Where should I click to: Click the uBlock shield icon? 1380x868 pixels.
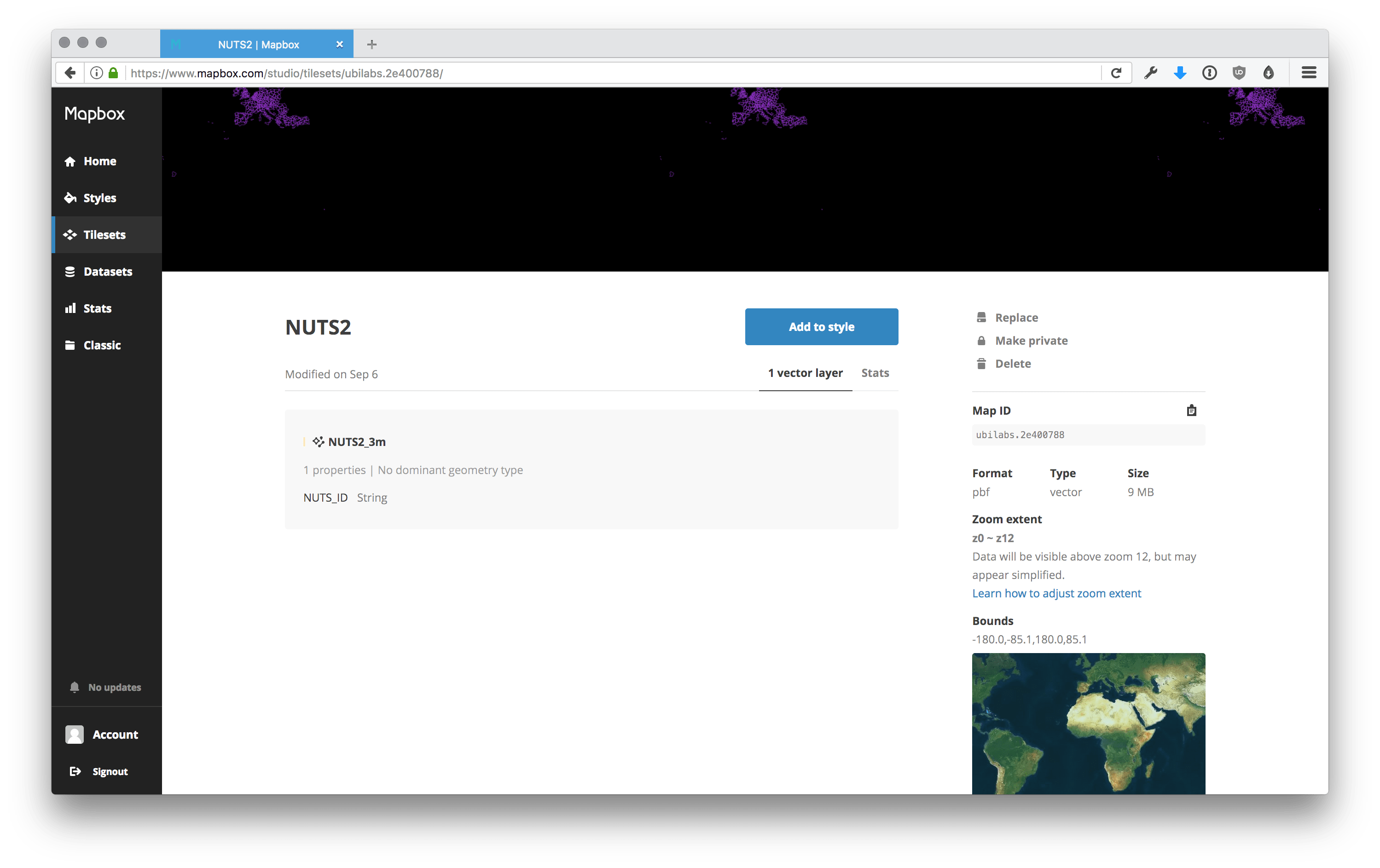point(1239,73)
